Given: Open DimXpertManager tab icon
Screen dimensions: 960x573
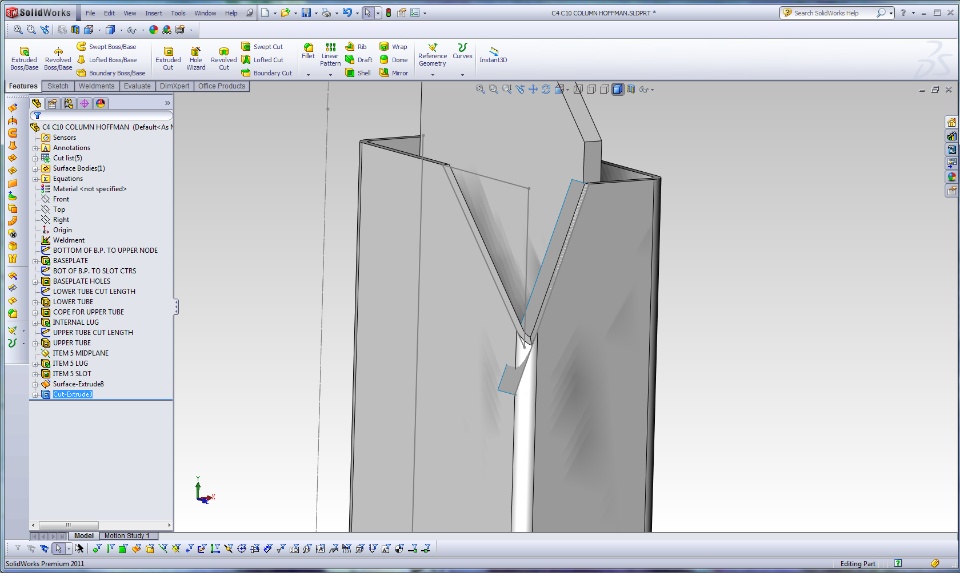Looking at the screenshot, I should point(84,103).
